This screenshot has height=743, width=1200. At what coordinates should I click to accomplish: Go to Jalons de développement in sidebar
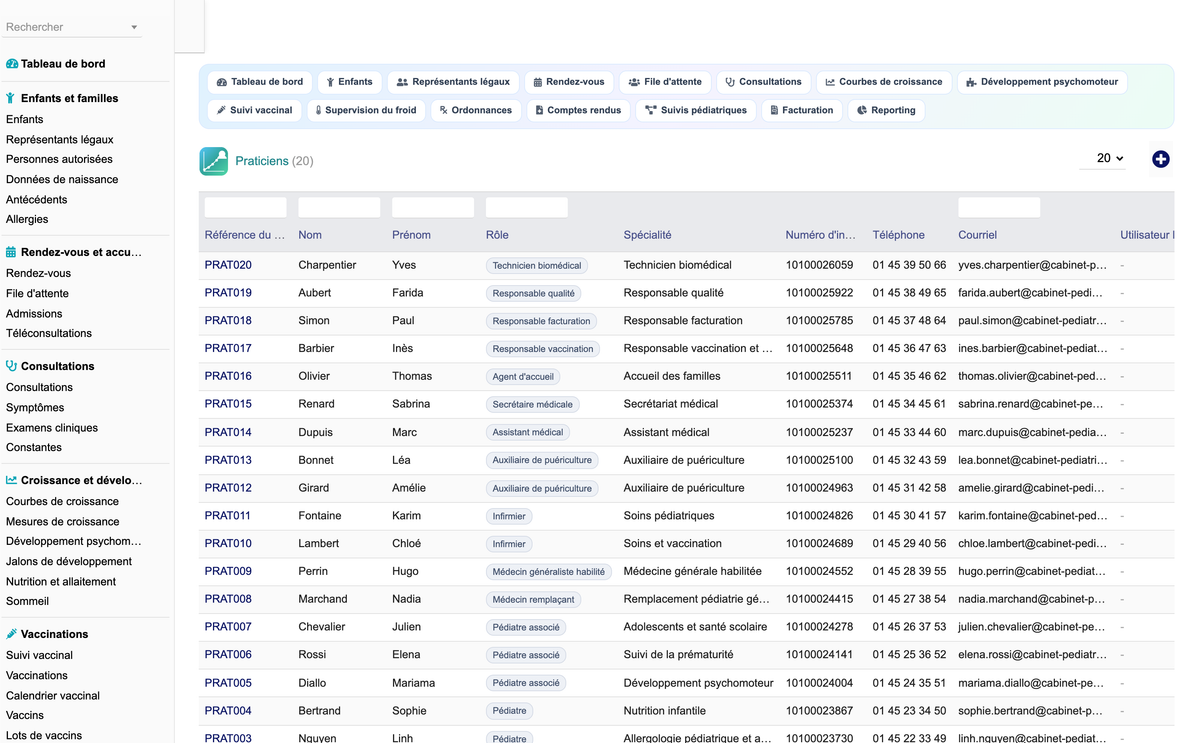pos(69,562)
